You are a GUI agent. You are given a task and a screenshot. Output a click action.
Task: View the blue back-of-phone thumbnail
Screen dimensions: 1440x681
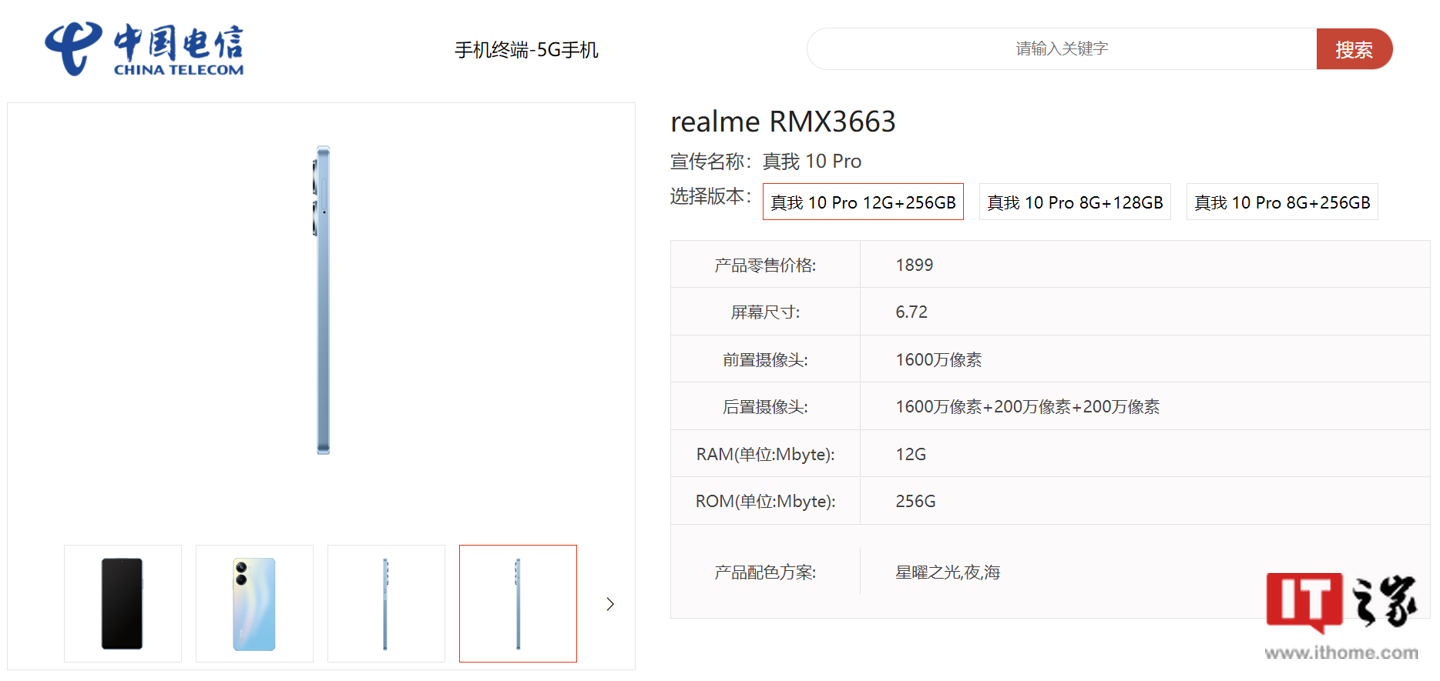coord(254,604)
